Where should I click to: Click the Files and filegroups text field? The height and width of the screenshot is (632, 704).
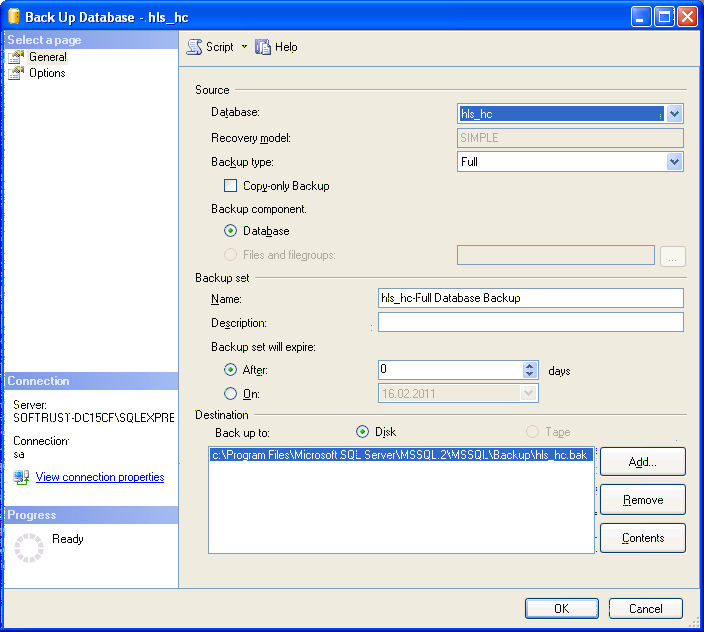click(x=556, y=255)
